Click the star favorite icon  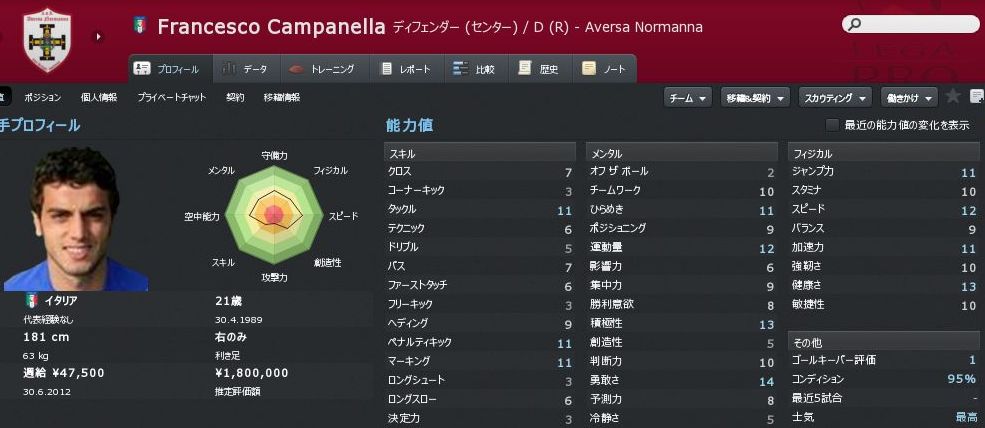pos(953,97)
